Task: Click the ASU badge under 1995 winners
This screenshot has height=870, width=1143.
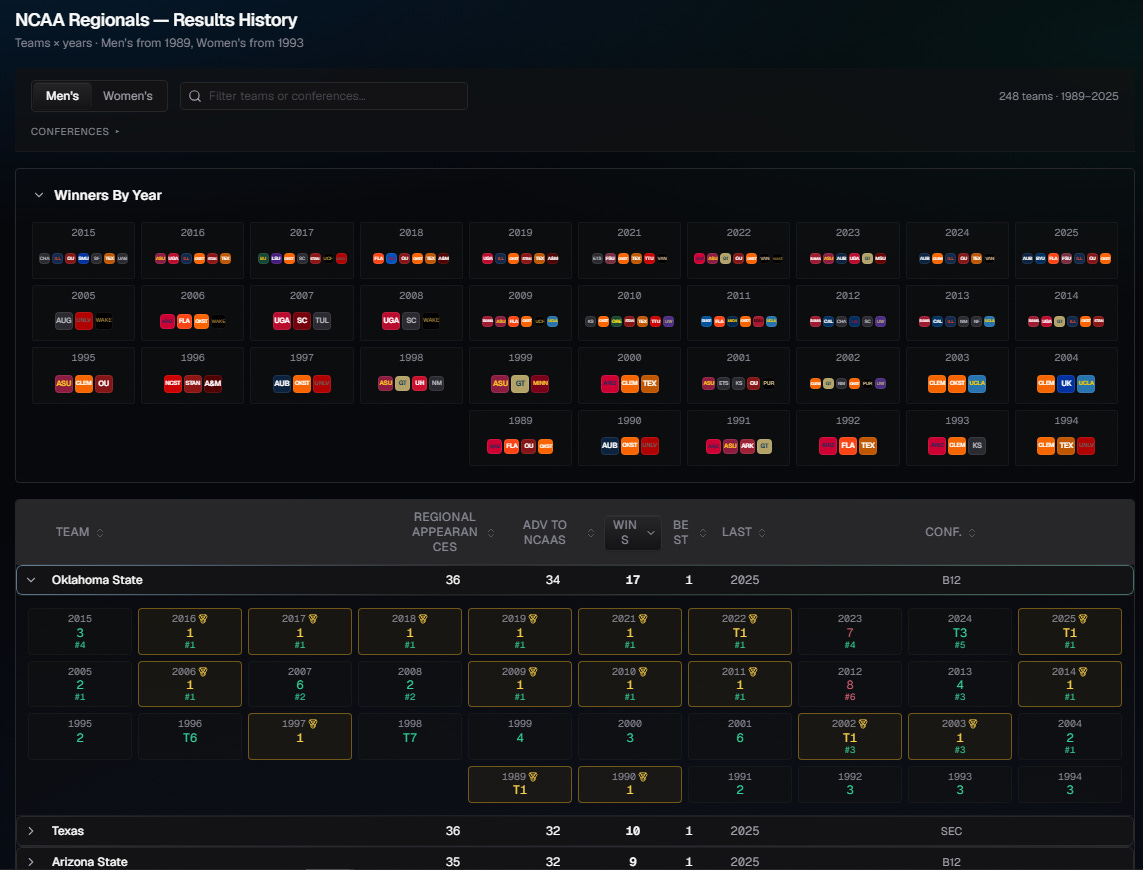Action: (63, 383)
